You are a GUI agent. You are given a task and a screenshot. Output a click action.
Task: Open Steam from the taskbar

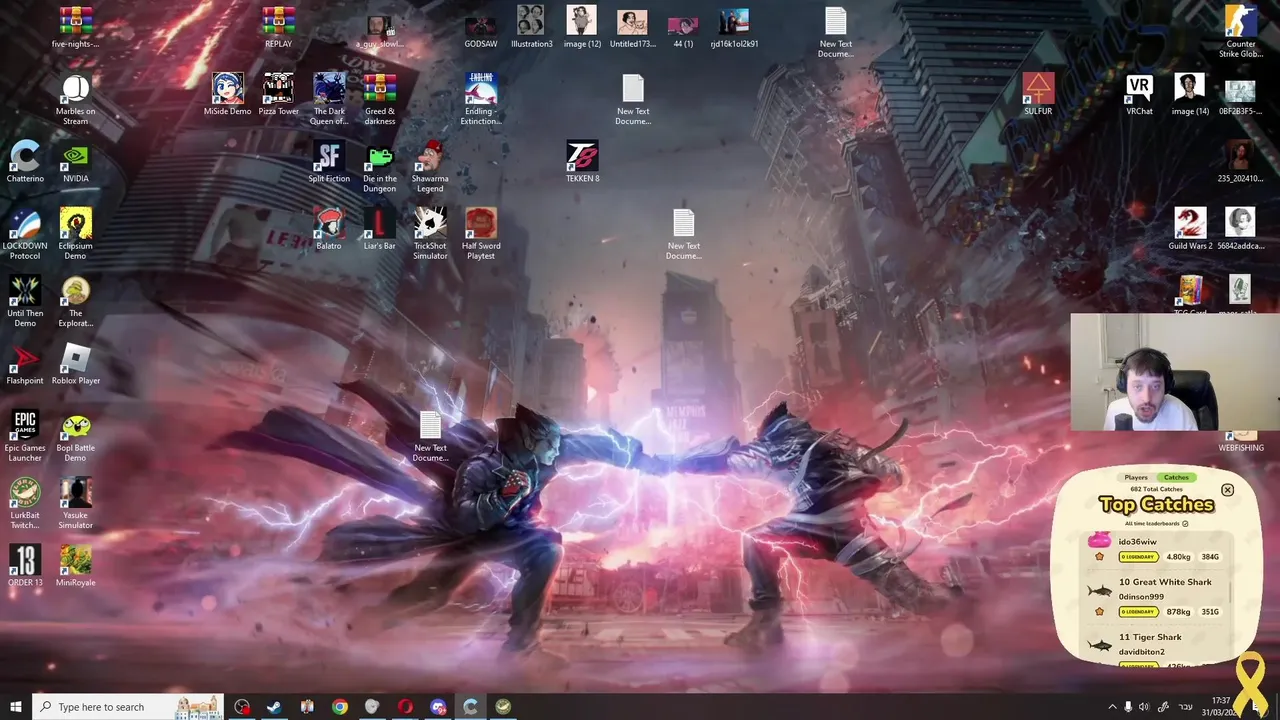coord(274,707)
